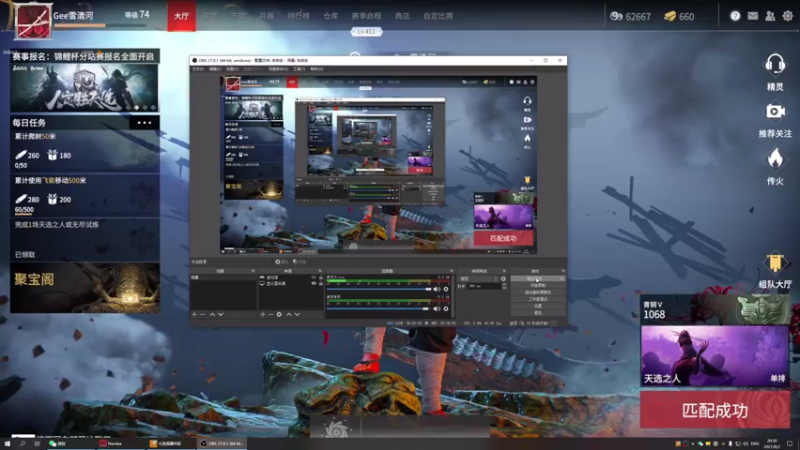Add a new source in OBS

coord(263,314)
